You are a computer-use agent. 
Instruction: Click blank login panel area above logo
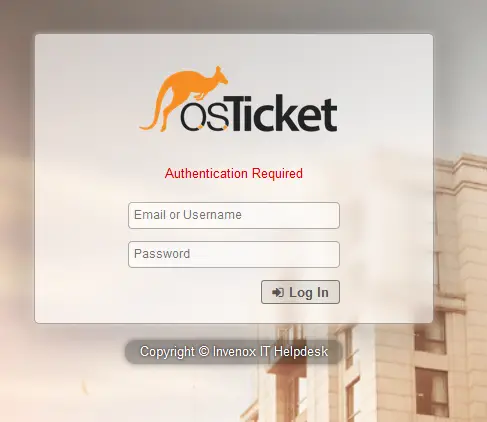(233, 50)
